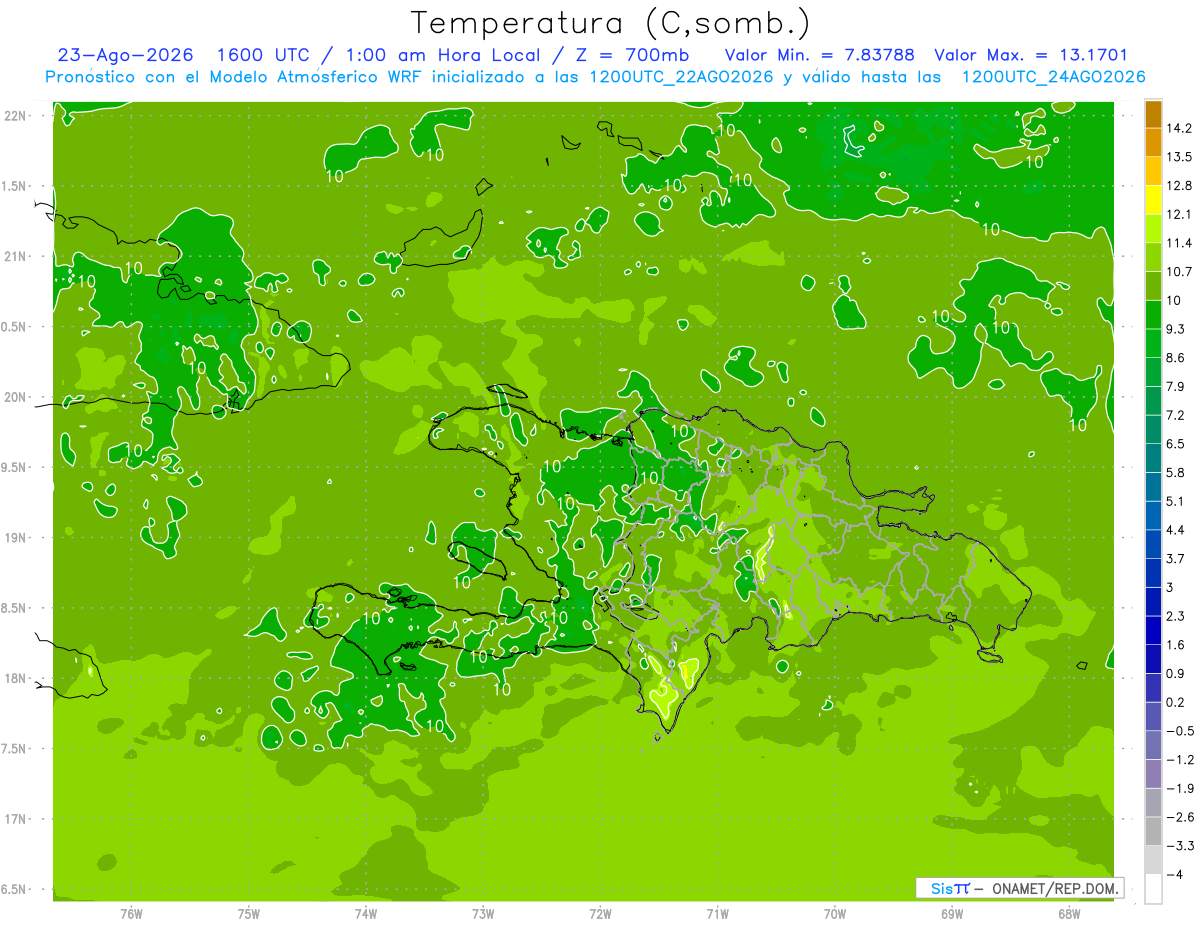Click the "-4" color scale label
Image resolution: width=1200 pixels, height=927 pixels.
click(x=1176, y=874)
